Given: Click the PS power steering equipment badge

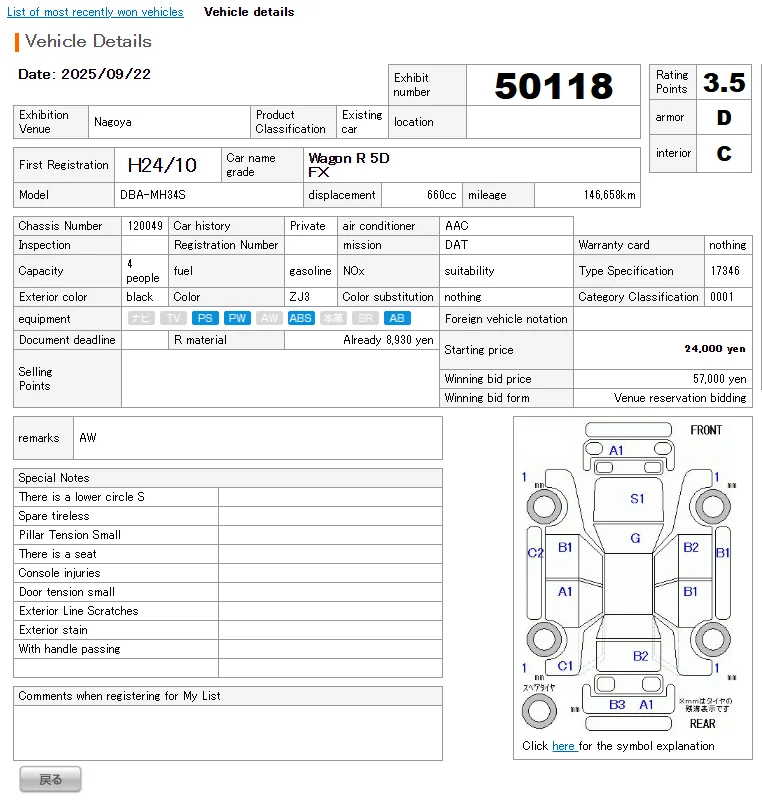Looking at the screenshot, I should click(205, 318).
